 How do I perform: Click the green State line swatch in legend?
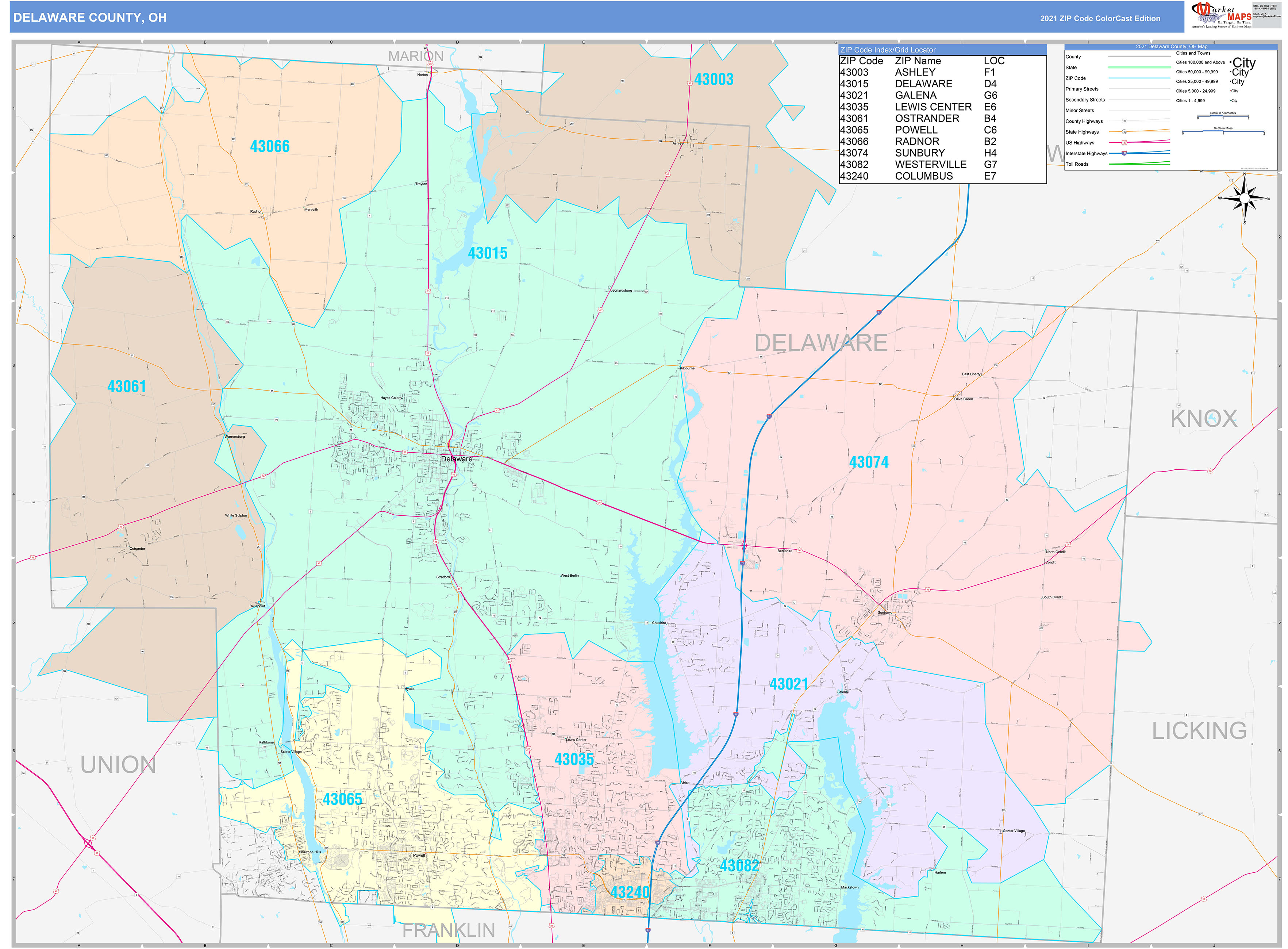1140,67
